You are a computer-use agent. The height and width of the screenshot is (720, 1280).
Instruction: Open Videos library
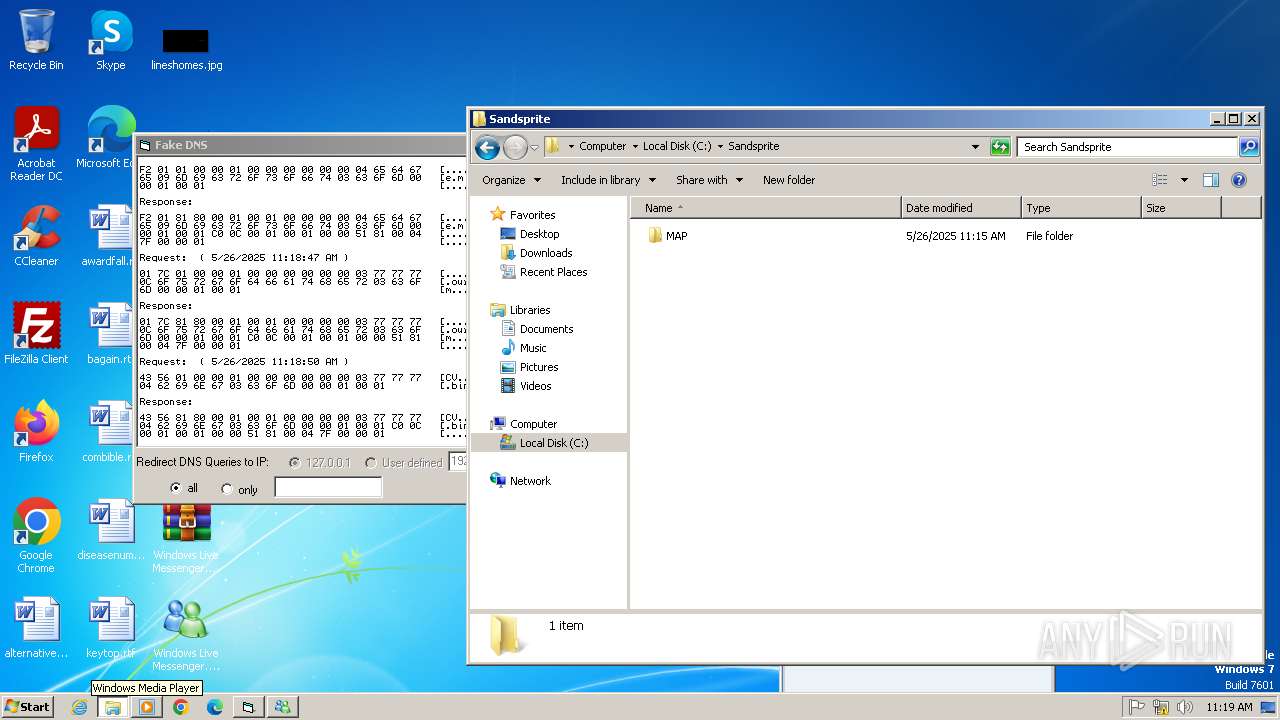pyautogui.click(x=535, y=386)
